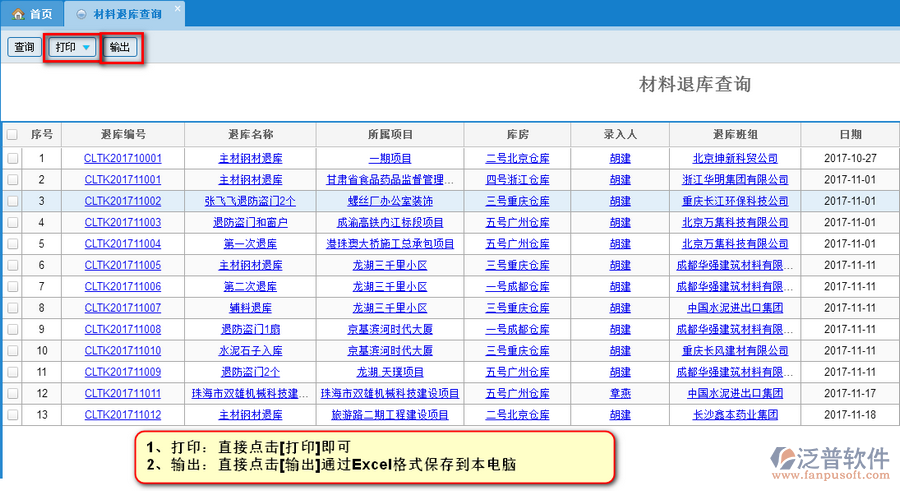This screenshot has width=900, height=491.
Task: Expand the 打印 dropdown arrow
Action: (87, 48)
